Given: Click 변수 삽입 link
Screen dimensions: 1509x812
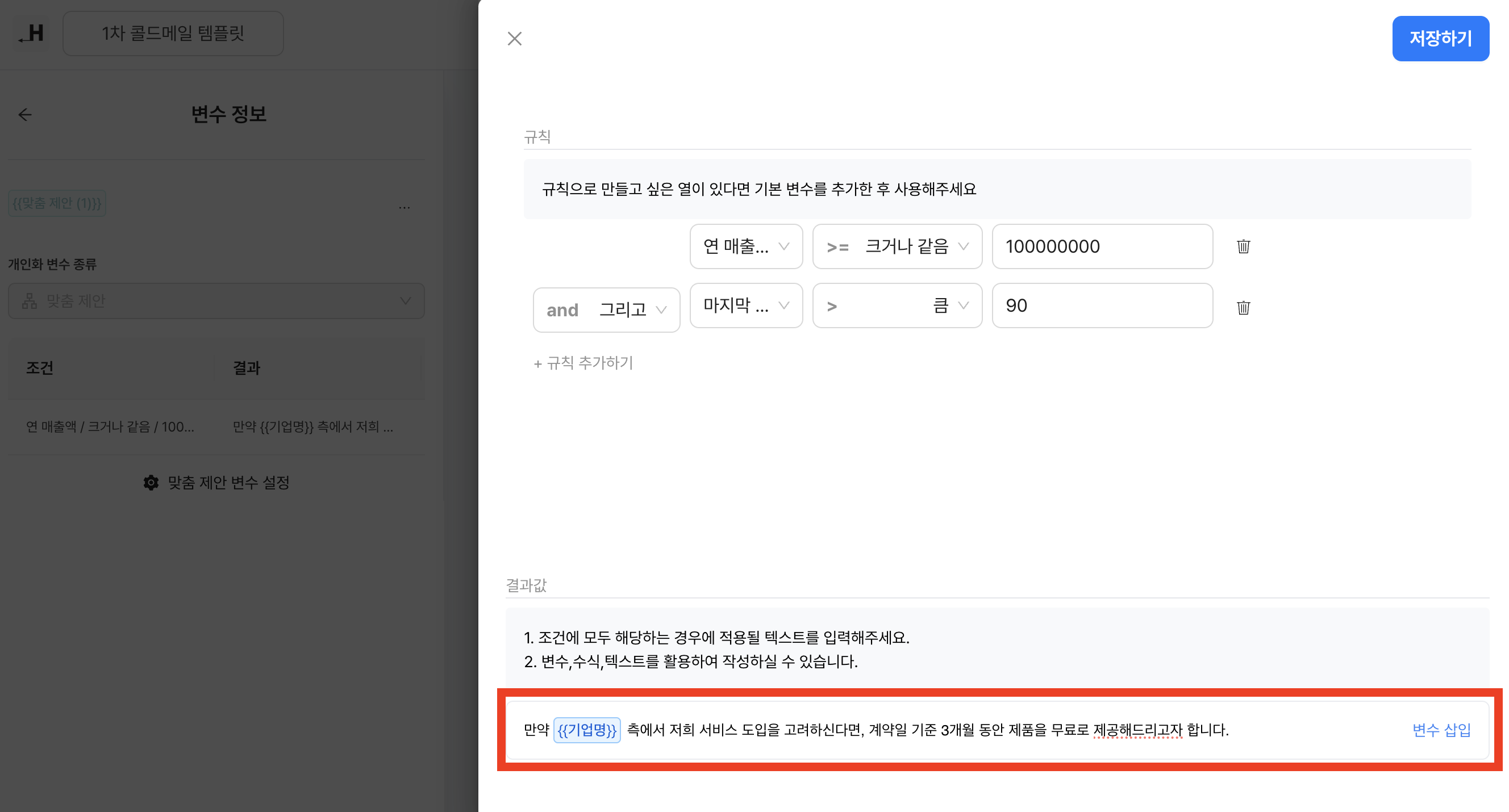Looking at the screenshot, I should tap(1441, 730).
